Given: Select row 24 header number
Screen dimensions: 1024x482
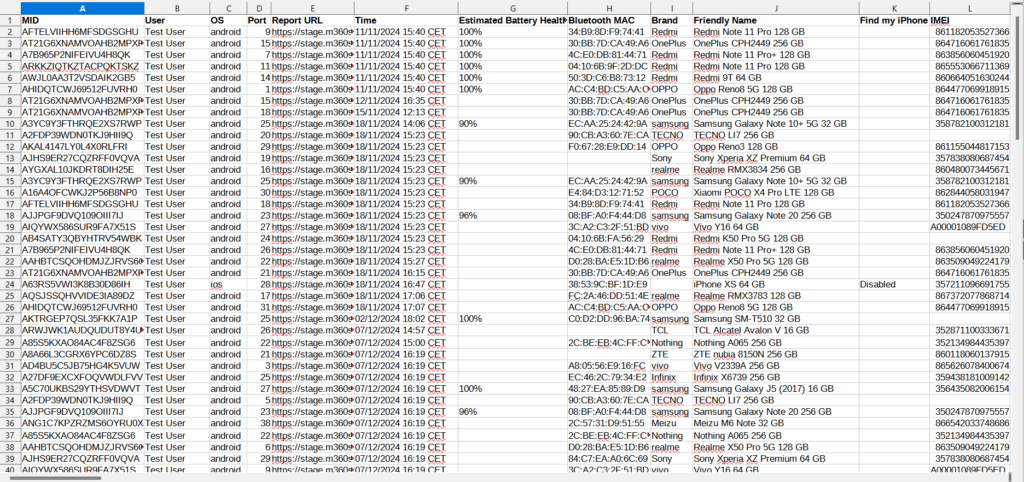Looking at the screenshot, I should (10, 284).
